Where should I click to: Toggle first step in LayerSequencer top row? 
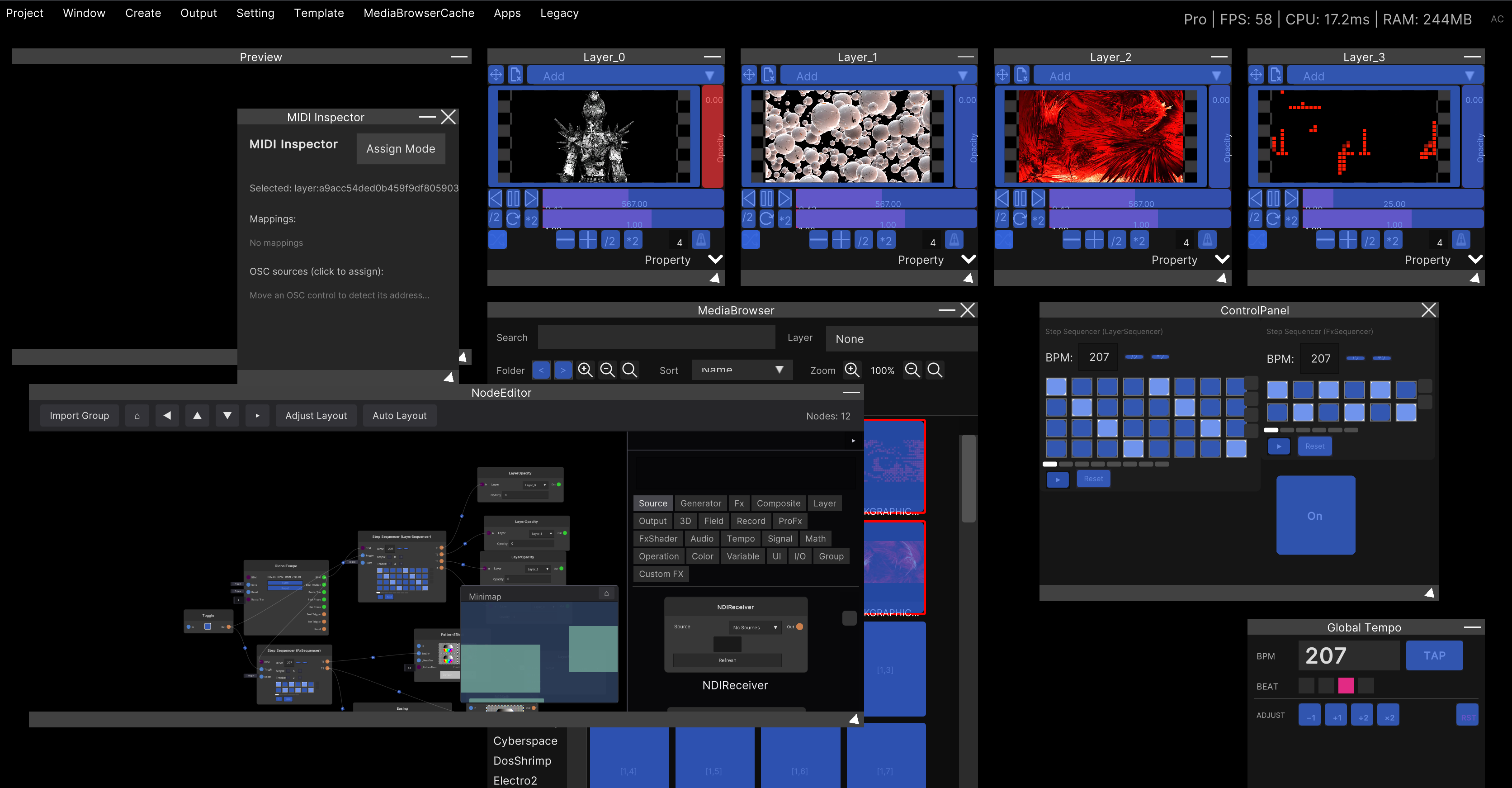point(1056,387)
